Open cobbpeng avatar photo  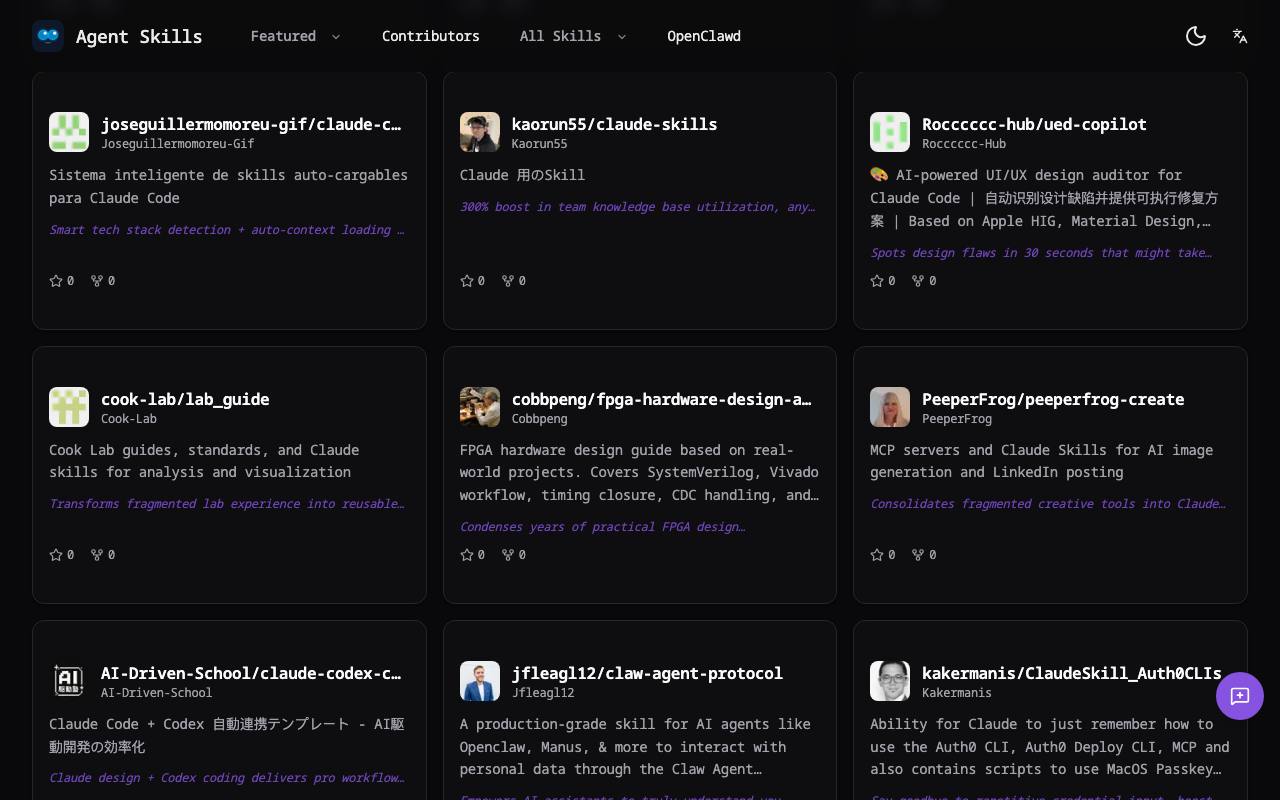pos(480,407)
